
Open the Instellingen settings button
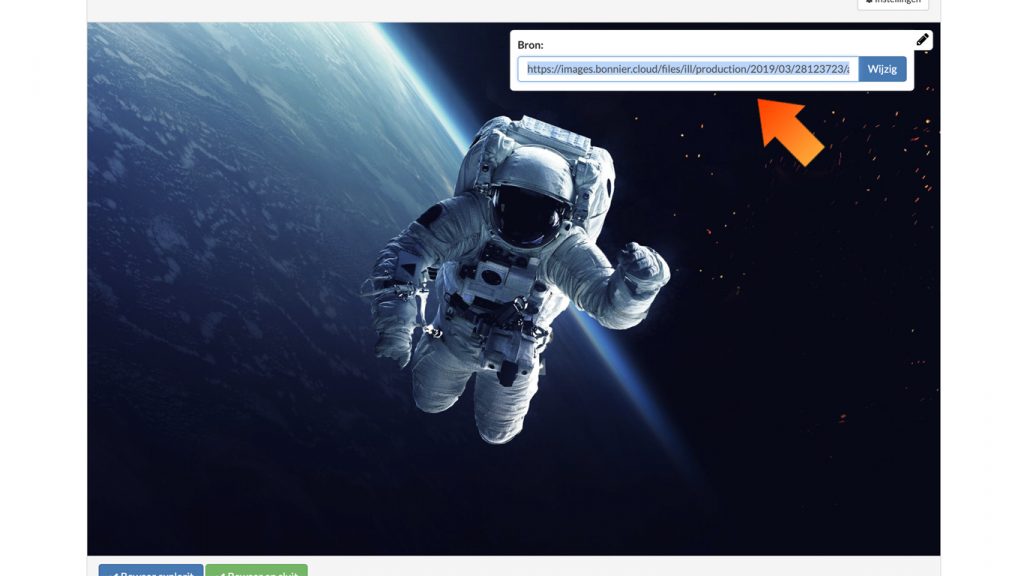click(x=893, y=3)
